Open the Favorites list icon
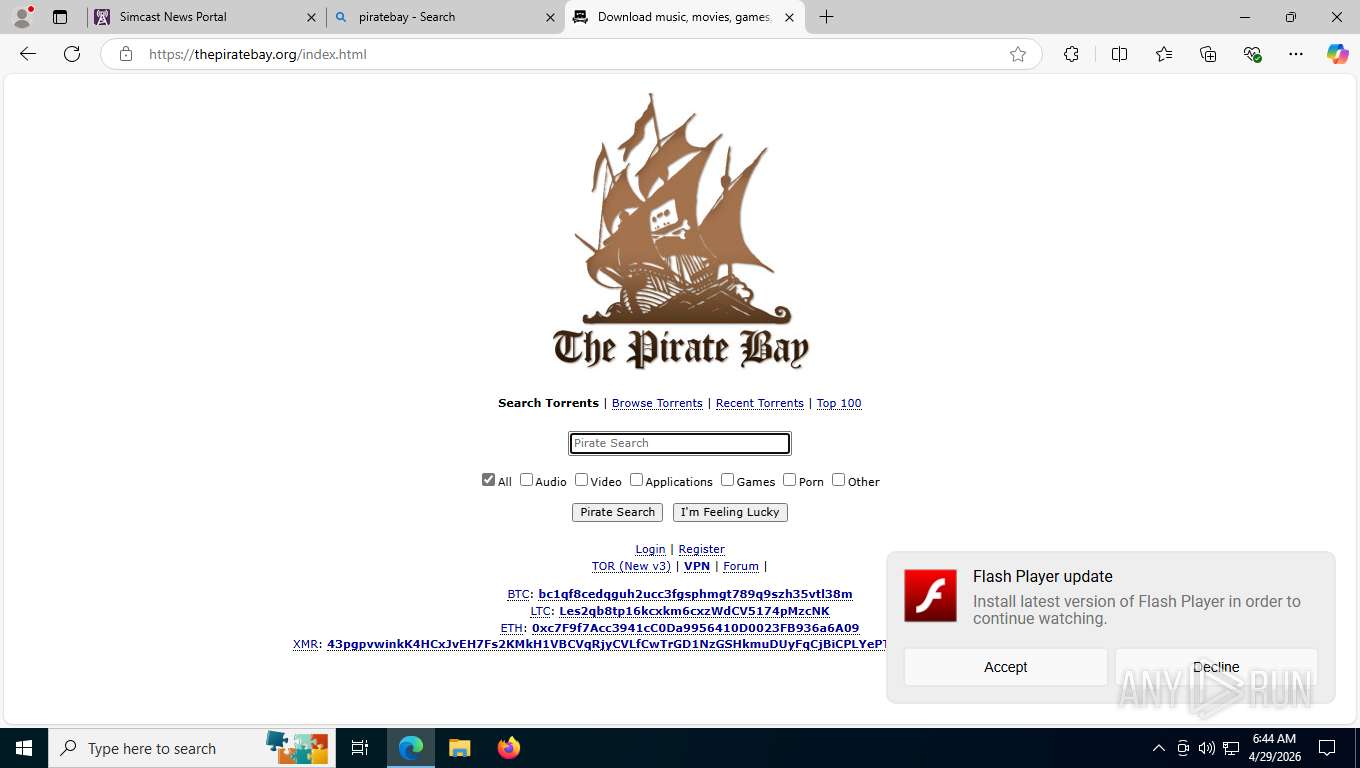 click(x=1164, y=54)
